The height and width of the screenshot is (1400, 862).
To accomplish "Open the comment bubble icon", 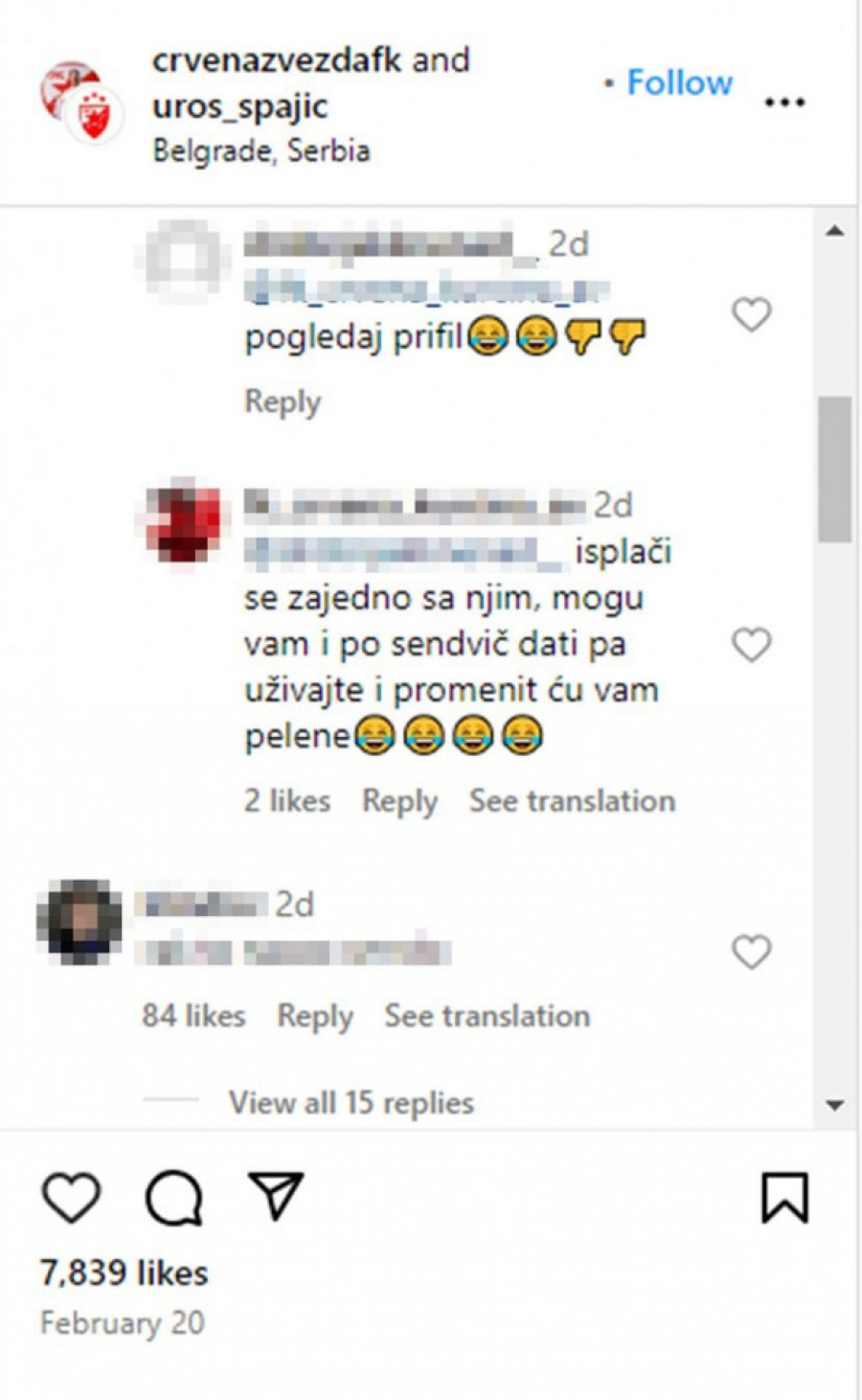I will [173, 1198].
